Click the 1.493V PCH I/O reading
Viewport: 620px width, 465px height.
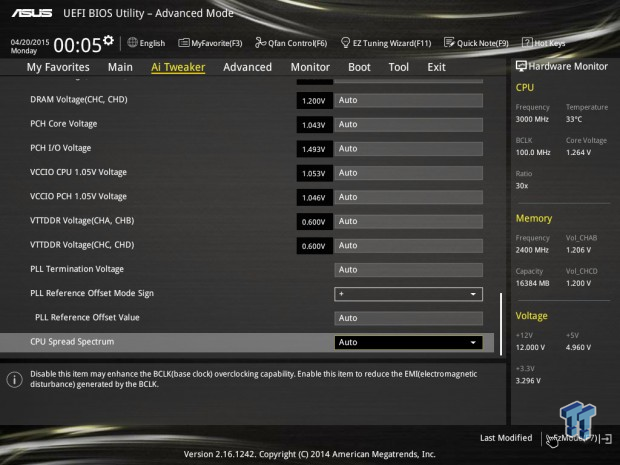click(314, 149)
